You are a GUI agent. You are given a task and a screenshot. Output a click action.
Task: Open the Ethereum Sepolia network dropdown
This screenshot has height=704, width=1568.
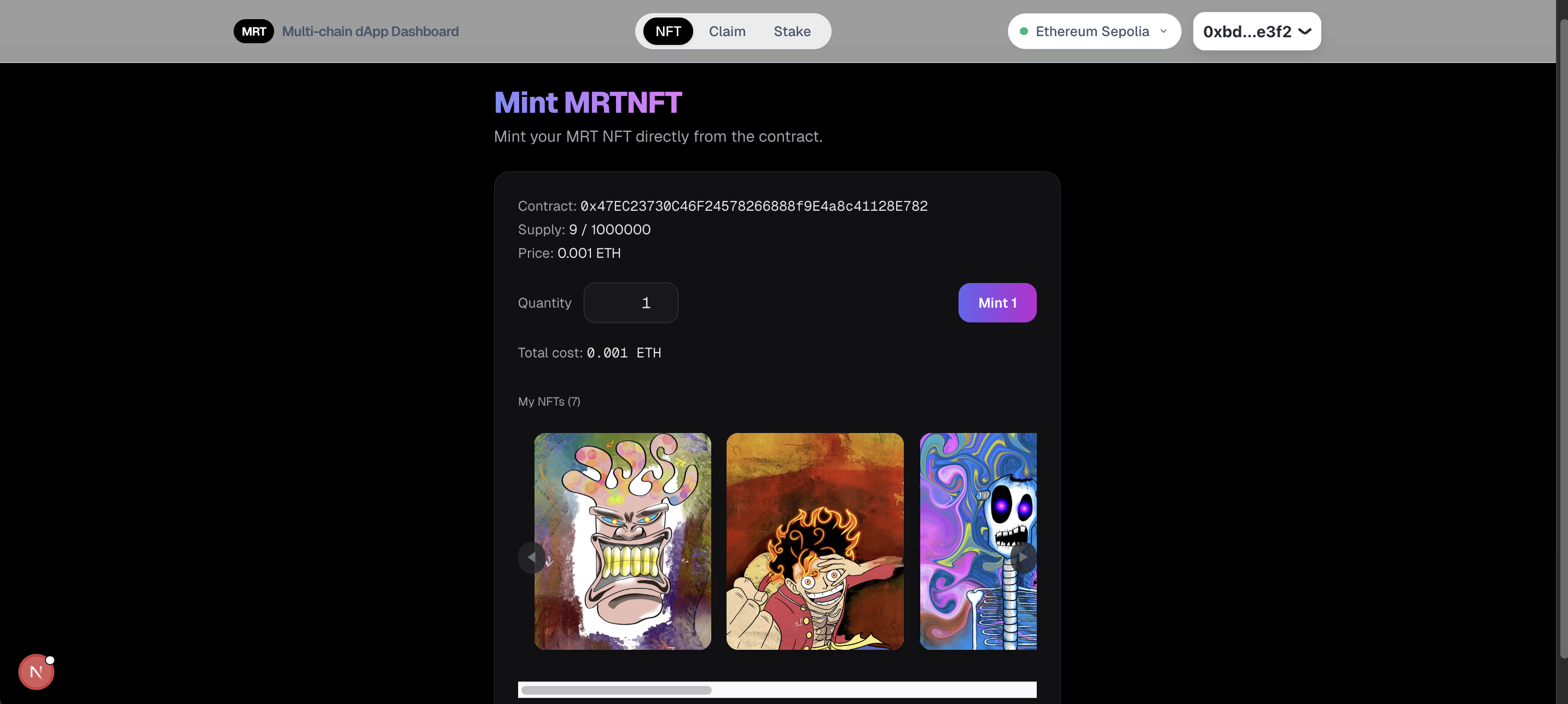click(x=1094, y=31)
